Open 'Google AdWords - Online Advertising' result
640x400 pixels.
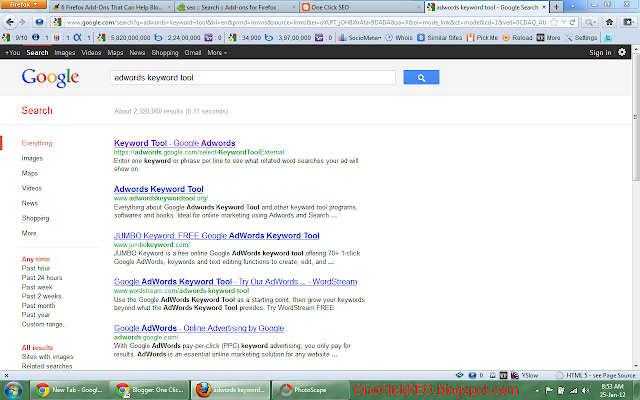point(199,328)
